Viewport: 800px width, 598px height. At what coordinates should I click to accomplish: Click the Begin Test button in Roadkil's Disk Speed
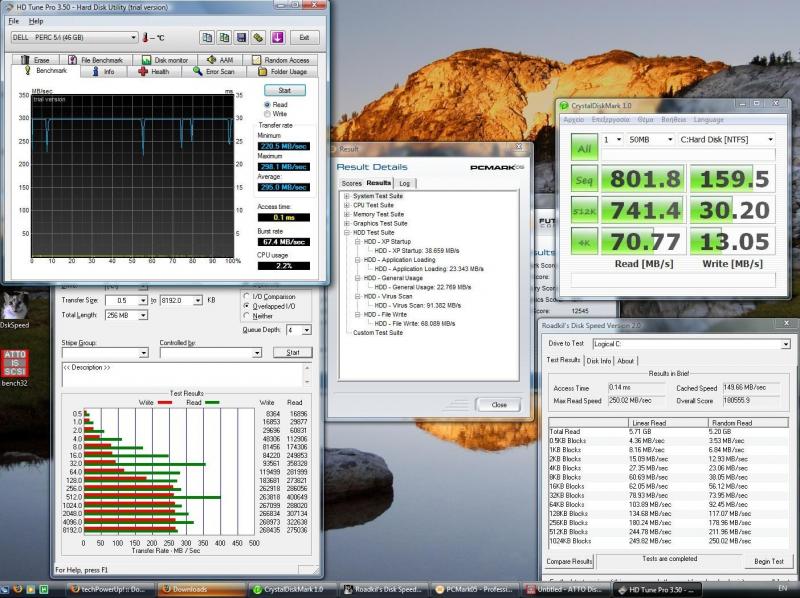tap(769, 561)
